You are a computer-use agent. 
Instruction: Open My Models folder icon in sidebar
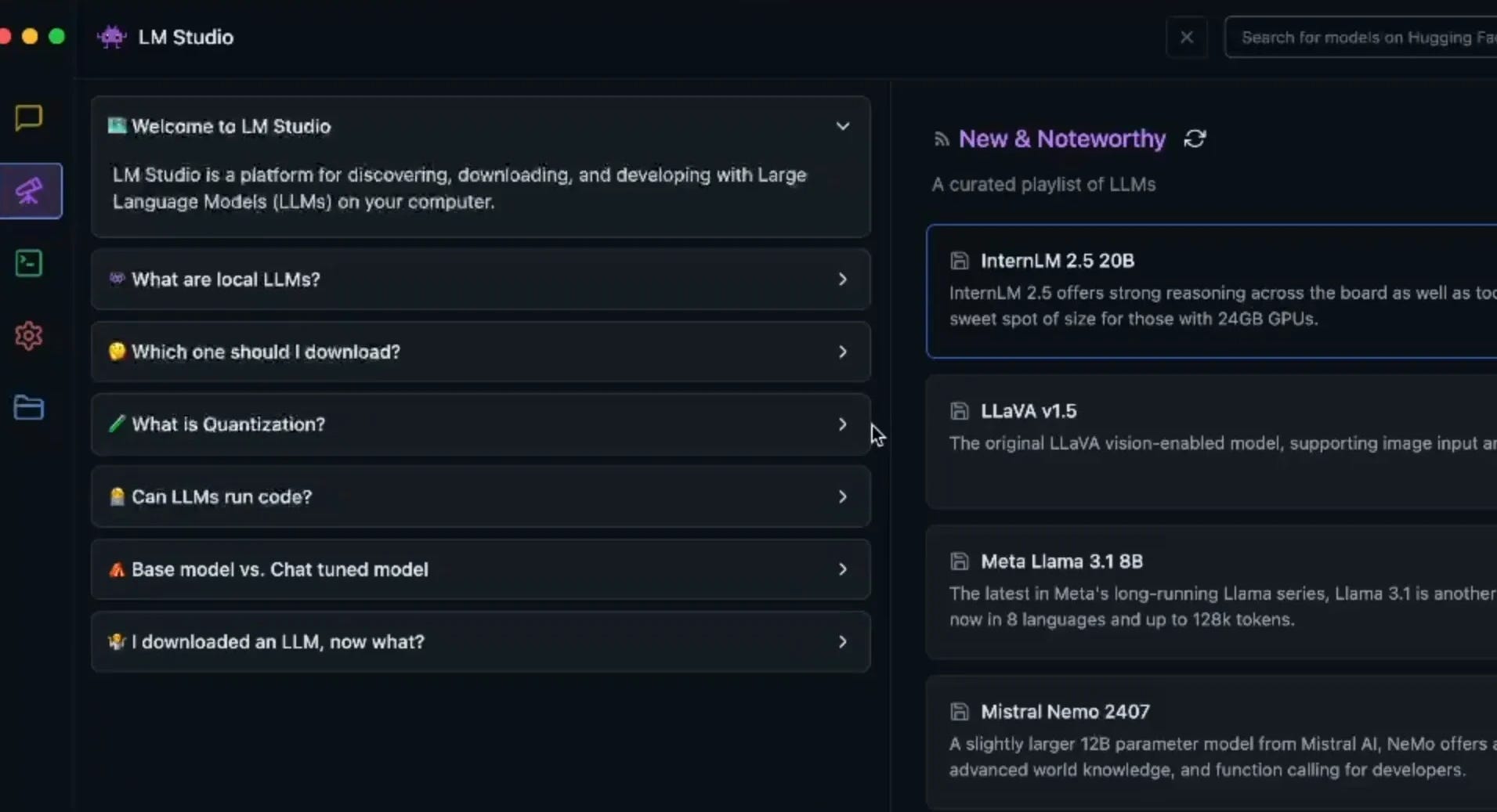28,407
